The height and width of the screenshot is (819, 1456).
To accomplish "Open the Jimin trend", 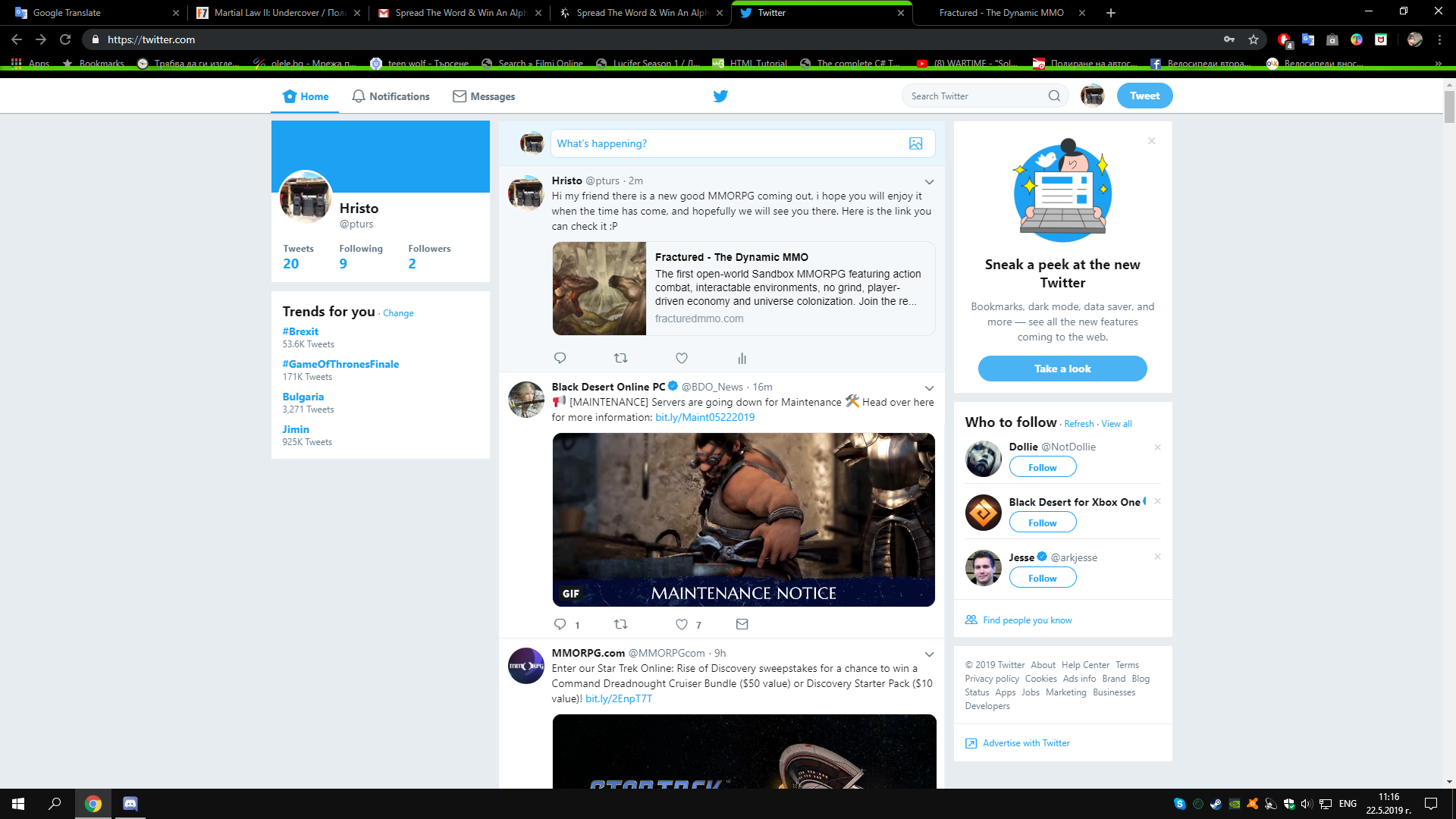I will (x=295, y=429).
